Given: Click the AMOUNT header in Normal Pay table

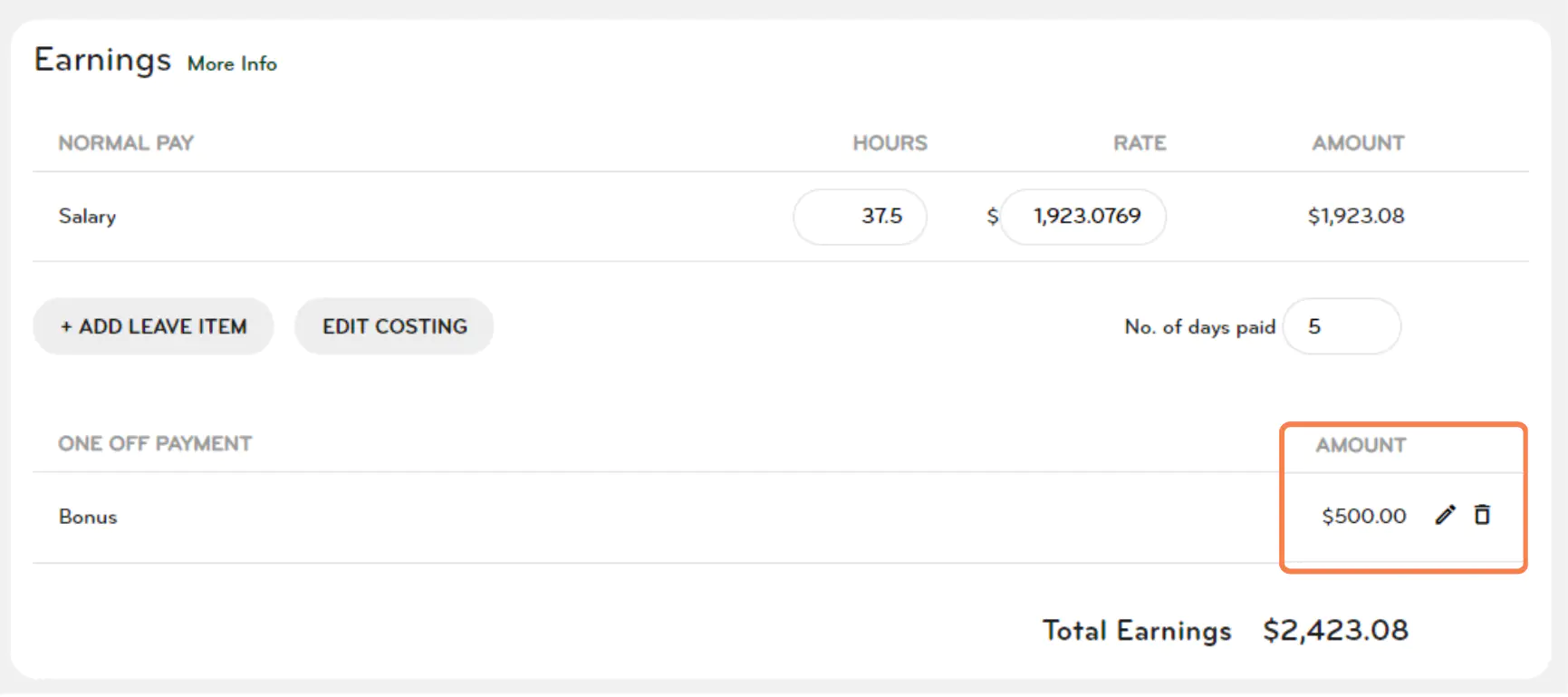Looking at the screenshot, I should point(1358,143).
